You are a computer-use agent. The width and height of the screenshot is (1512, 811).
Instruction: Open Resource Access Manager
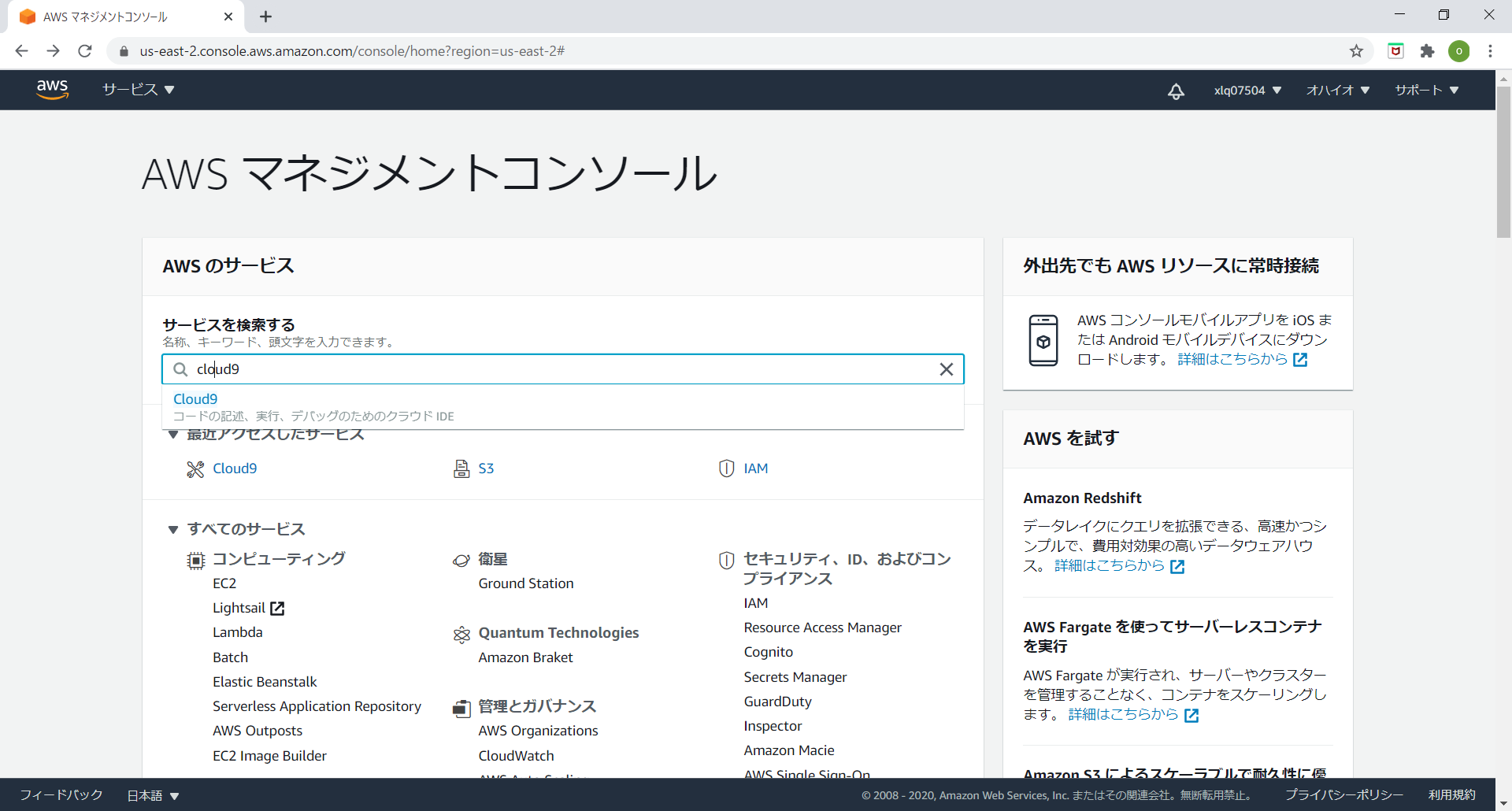point(823,628)
